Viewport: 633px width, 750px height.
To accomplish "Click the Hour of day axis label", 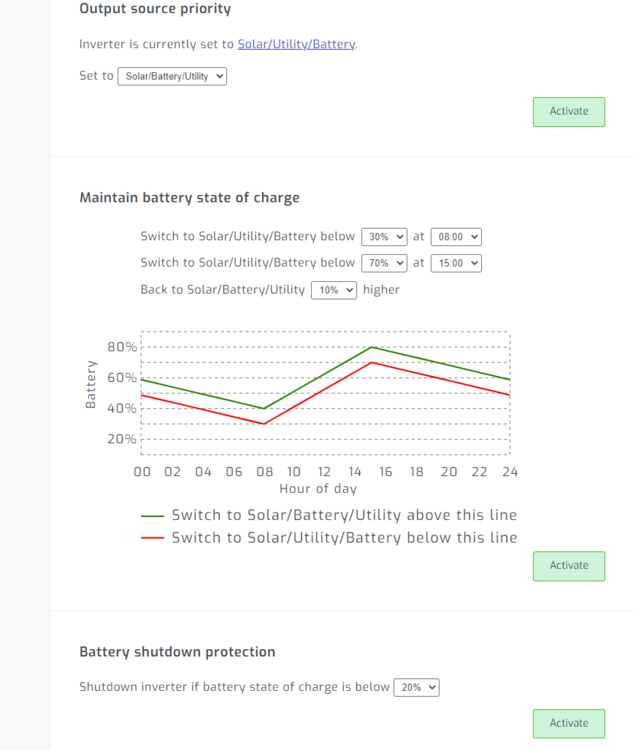I will coord(318,489).
